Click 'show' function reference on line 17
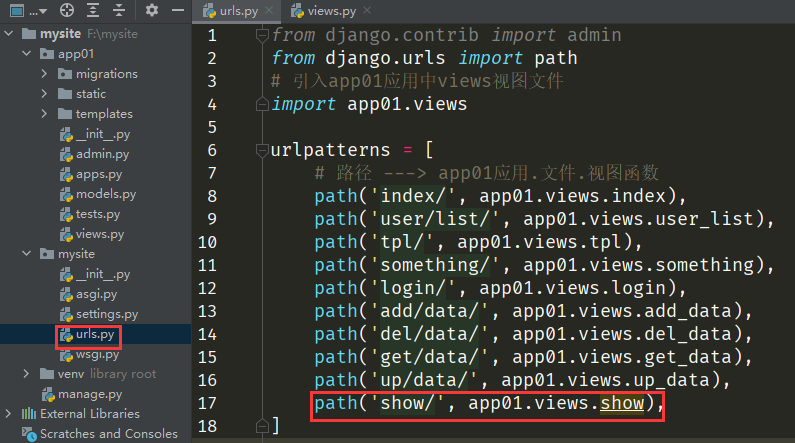795x443 pixels. [622, 403]
